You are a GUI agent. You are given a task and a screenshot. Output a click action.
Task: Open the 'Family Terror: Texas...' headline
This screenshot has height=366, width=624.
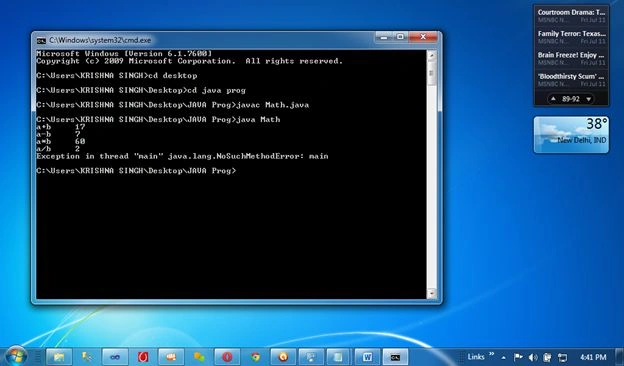(x=571, y=34)
